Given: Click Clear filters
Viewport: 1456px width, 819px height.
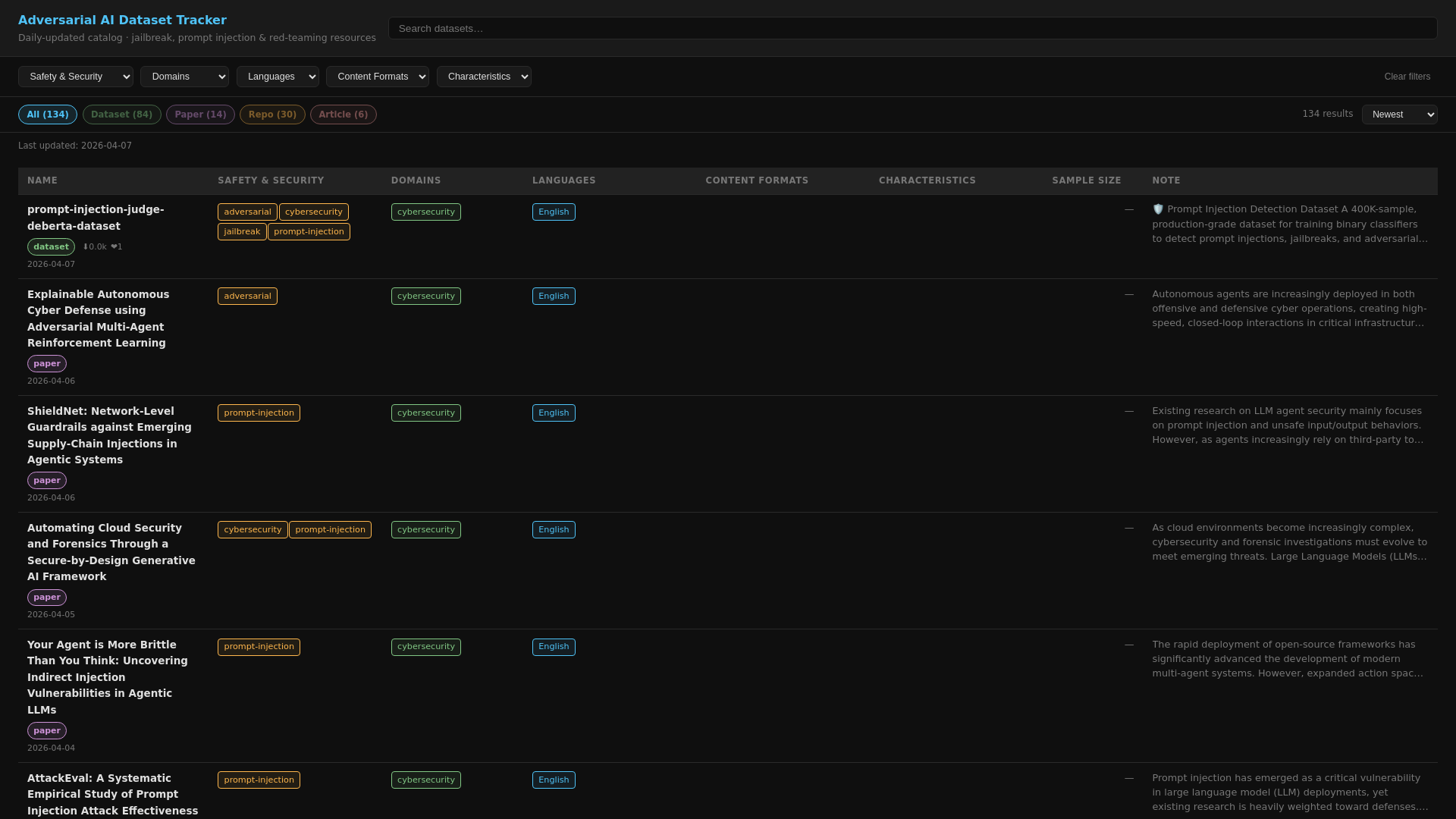Looking at the screenshot, I should click(x=1407, y=77).
